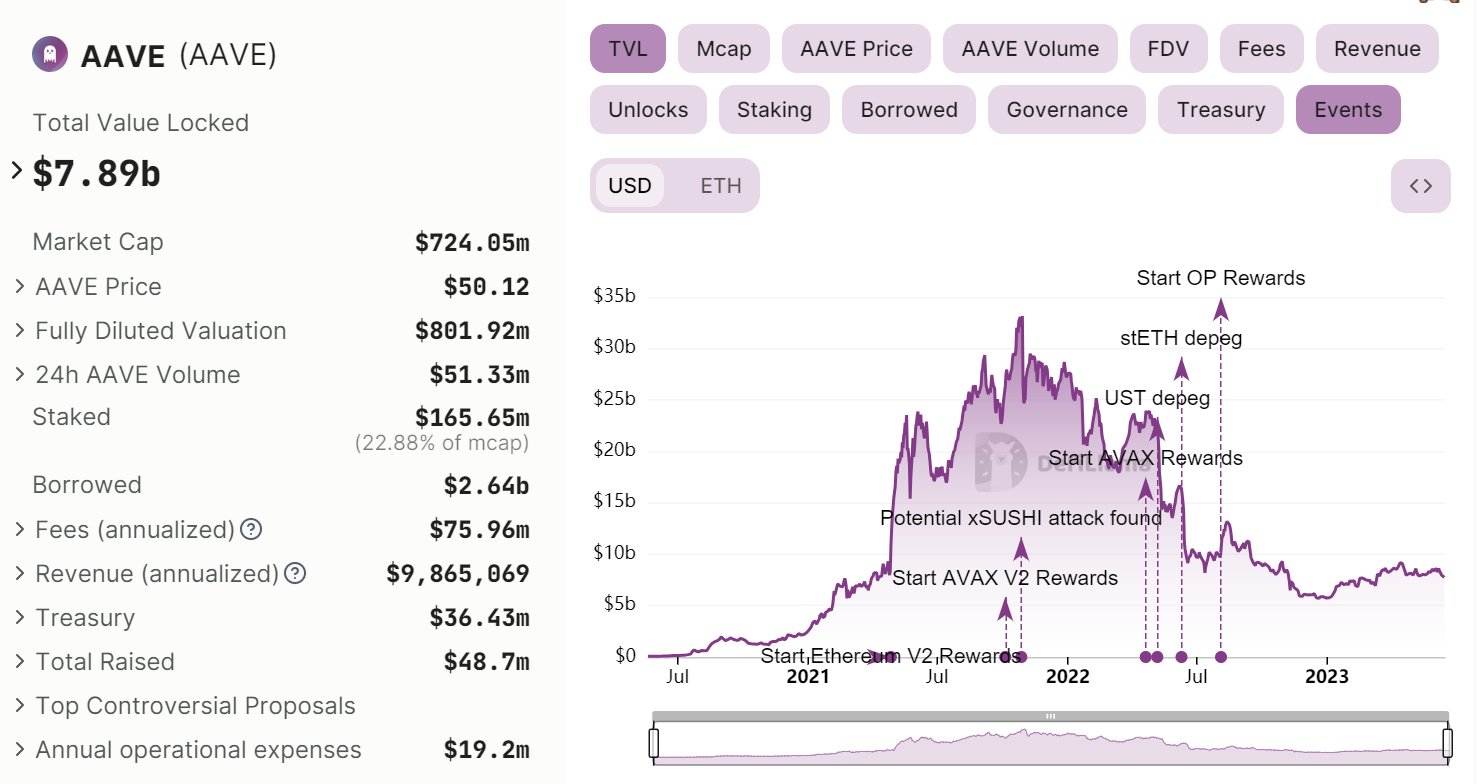Select the TVL chart tab

point(627,48)
